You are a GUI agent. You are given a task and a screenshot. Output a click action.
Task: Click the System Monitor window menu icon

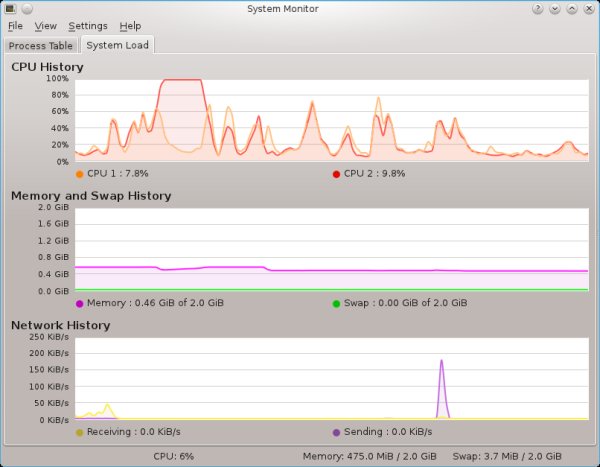[x=10, y=8]
